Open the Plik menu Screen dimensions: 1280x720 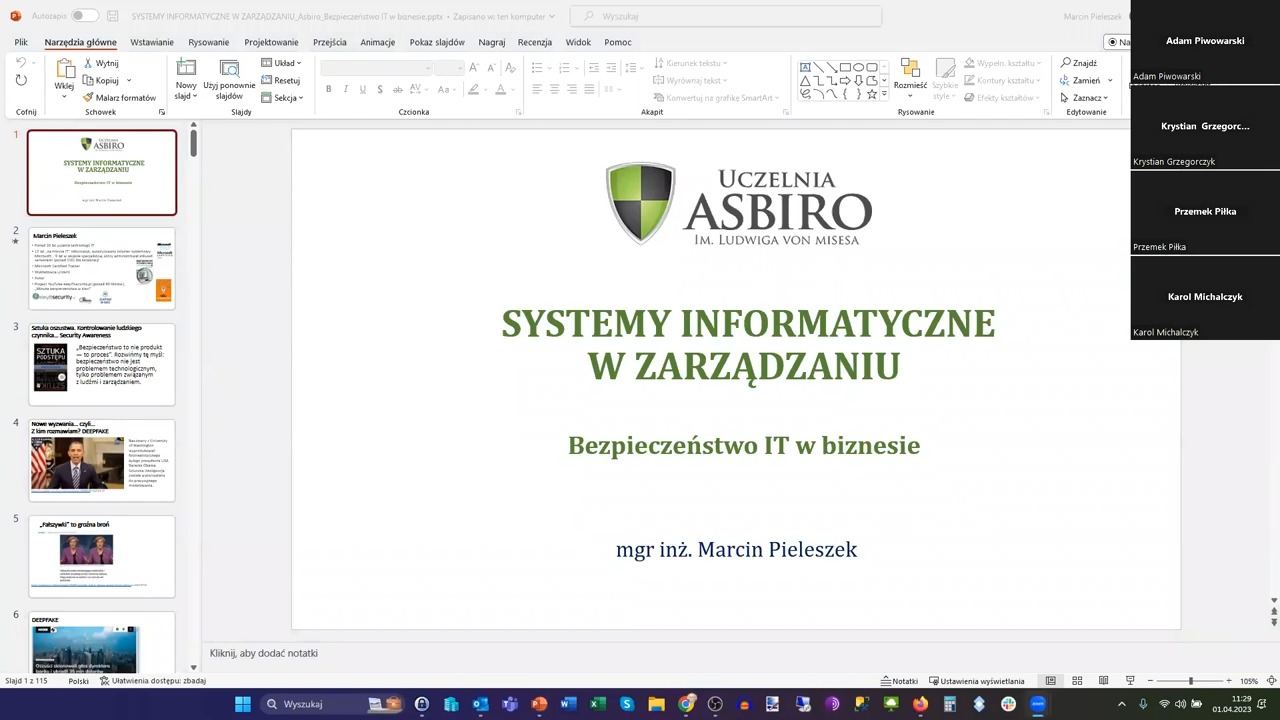(x=21, y=42)
